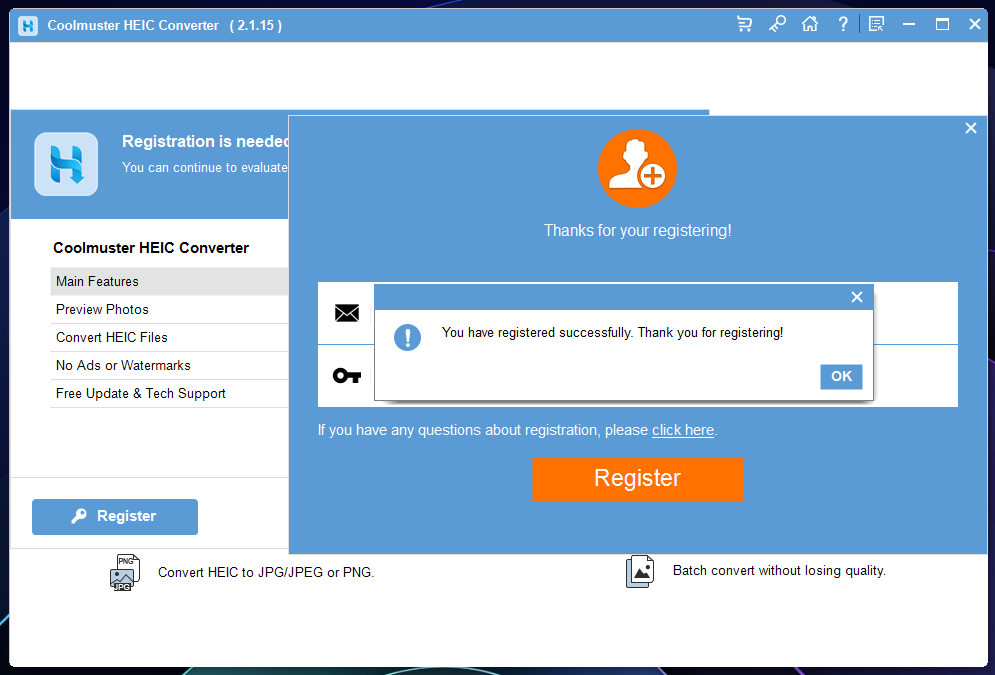Click the blue Register button with key
This screenshot has height=675, width=995.
115,517
